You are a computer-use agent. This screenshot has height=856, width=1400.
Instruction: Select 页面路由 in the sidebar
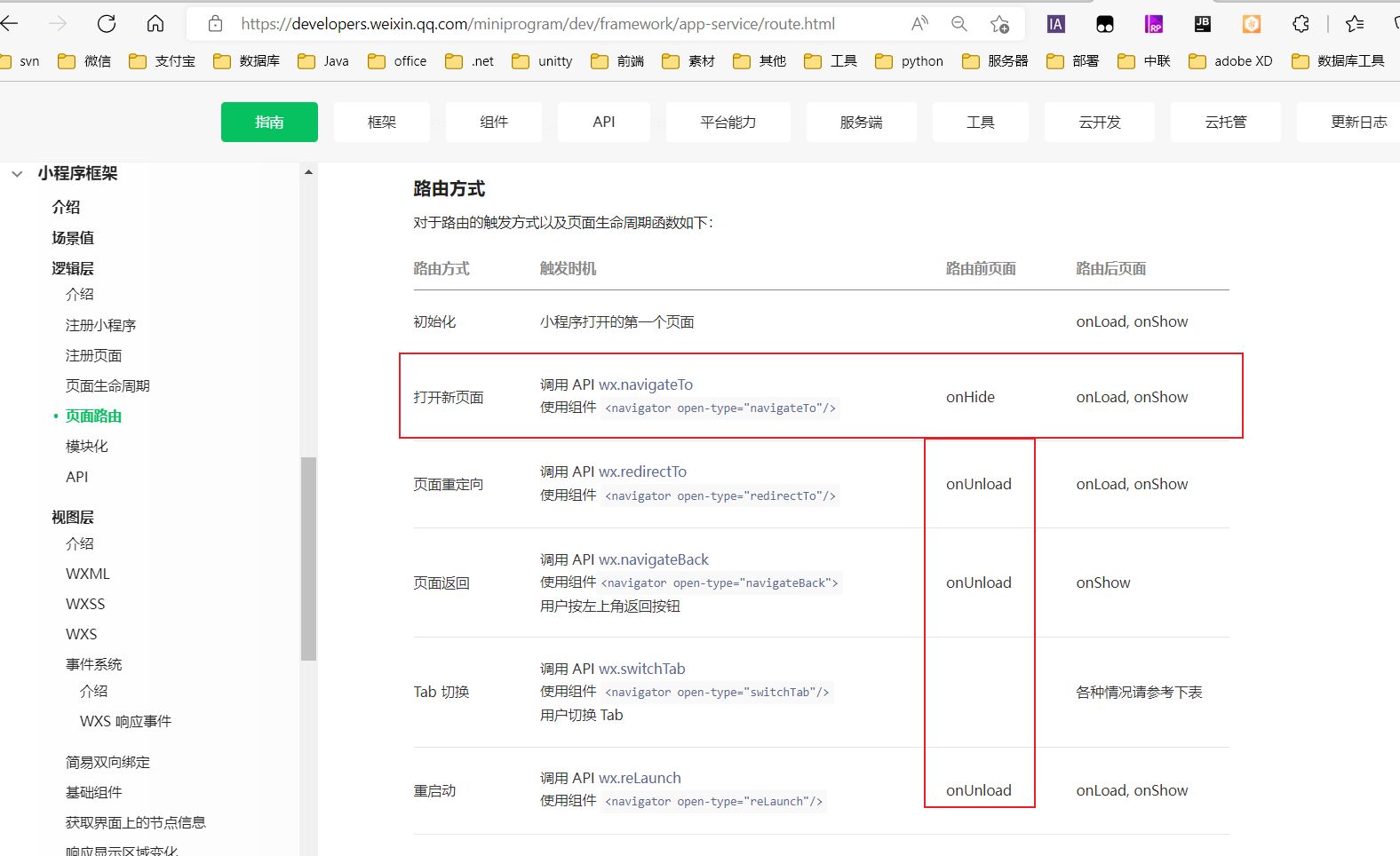coord(93,416)
